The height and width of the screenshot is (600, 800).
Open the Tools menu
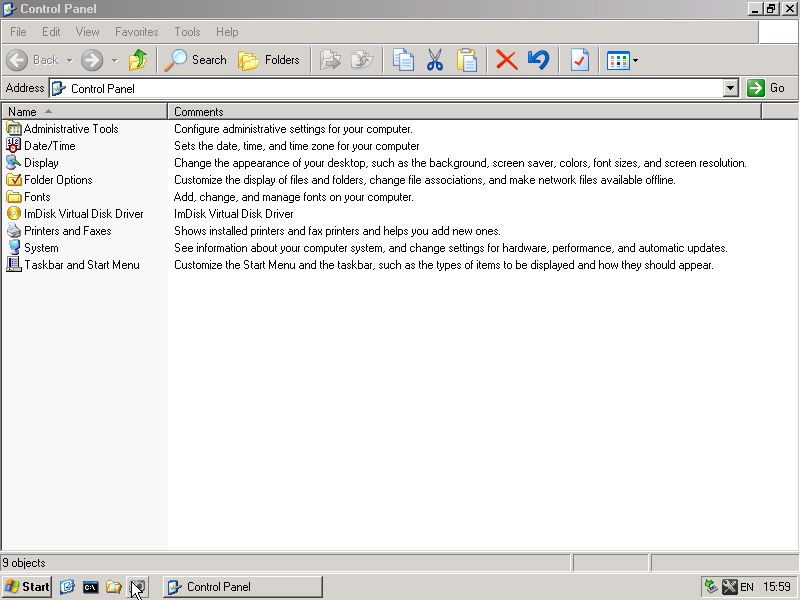tap(187, 32)
